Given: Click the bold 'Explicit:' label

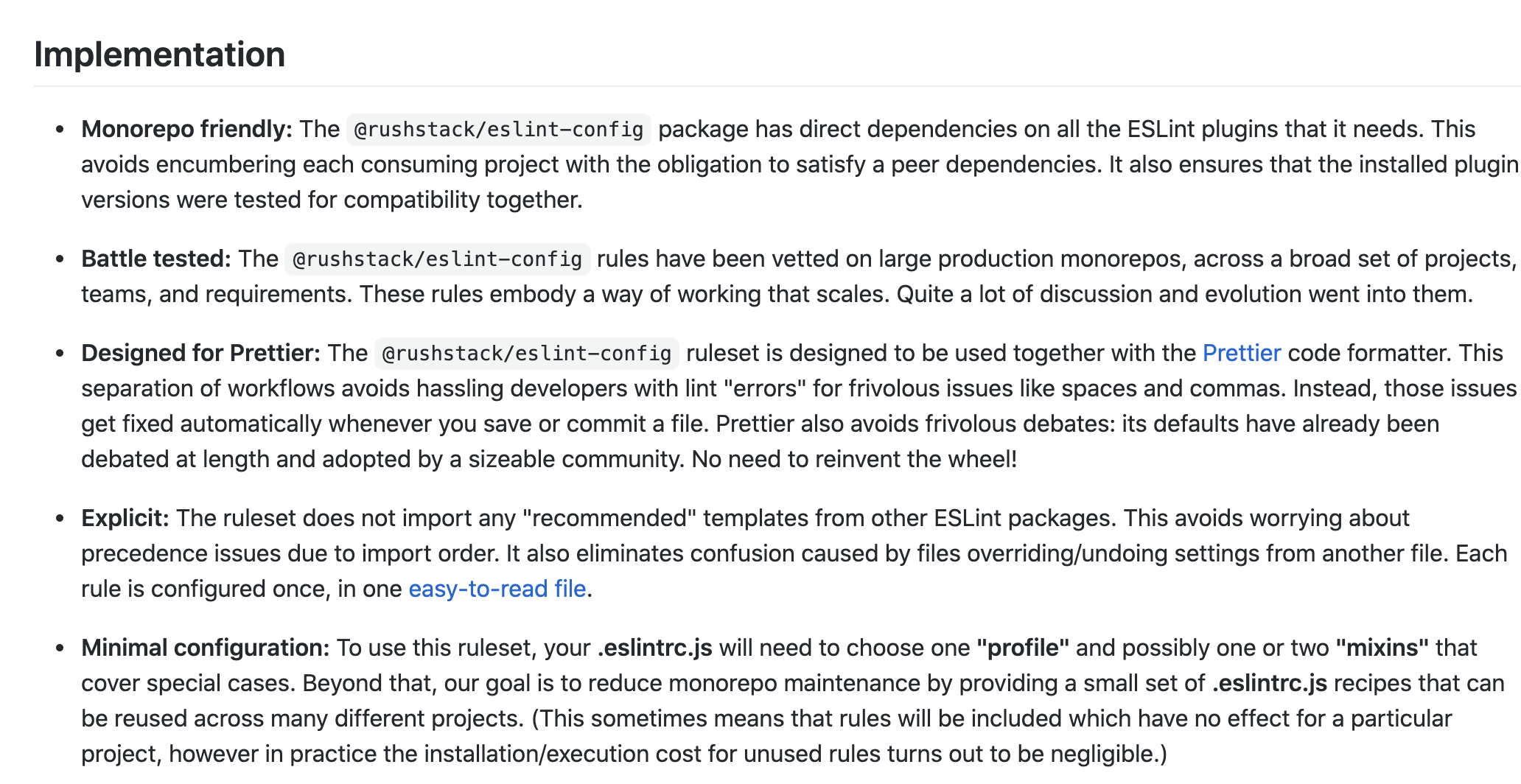Looking at the screenshot, I should click(x=125, y=518).
